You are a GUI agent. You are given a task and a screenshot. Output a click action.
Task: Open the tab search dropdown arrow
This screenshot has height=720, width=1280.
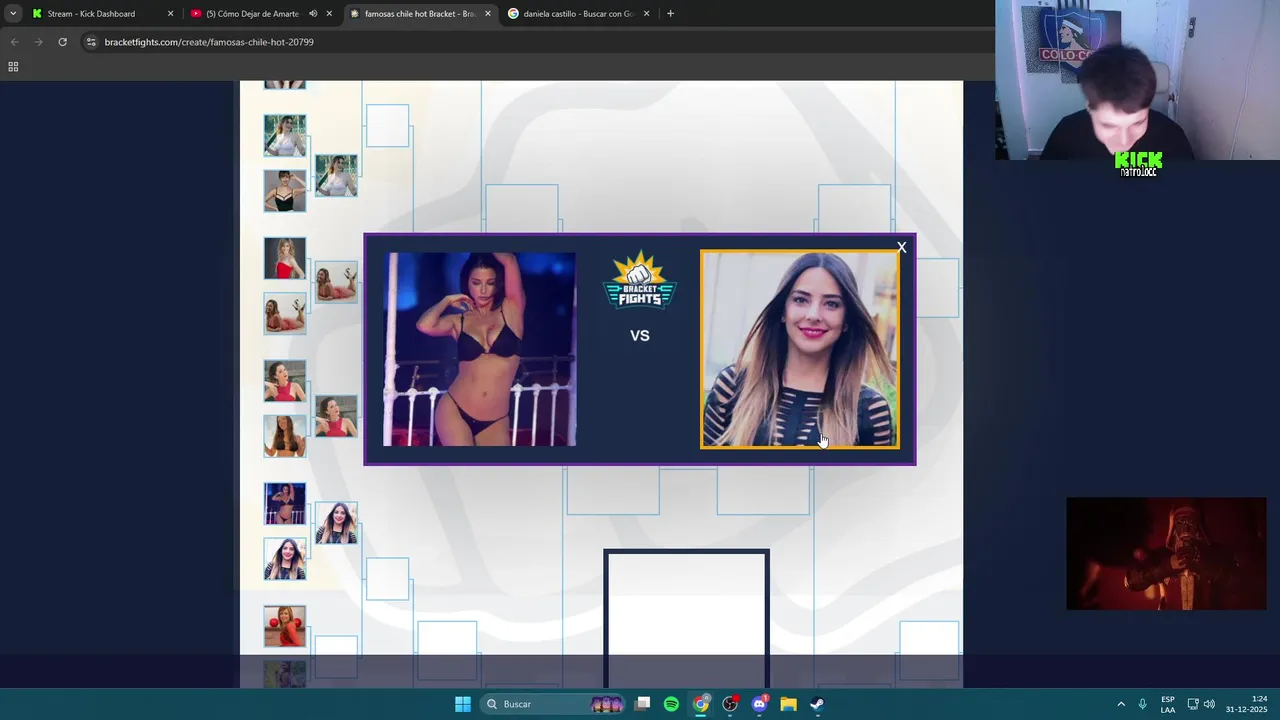(12, 14)
